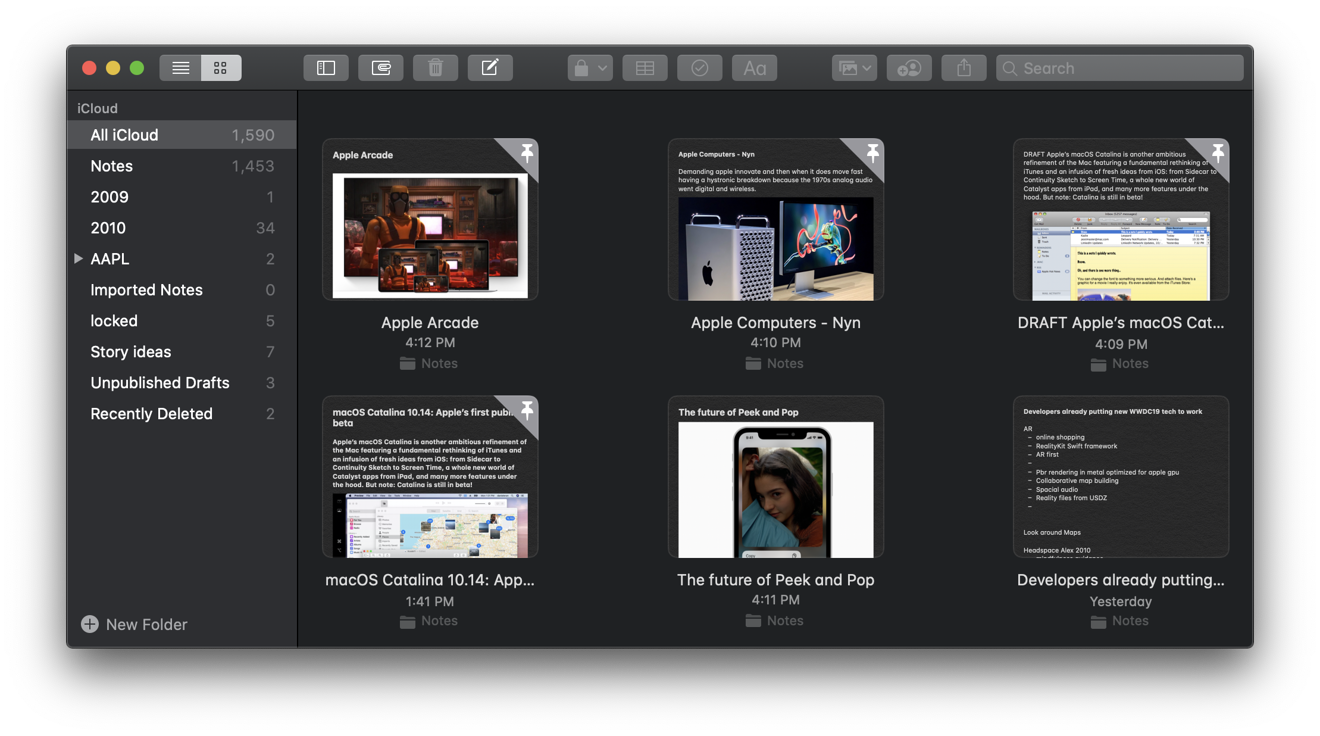Open the Aa text format button

[x=754, y=68]
